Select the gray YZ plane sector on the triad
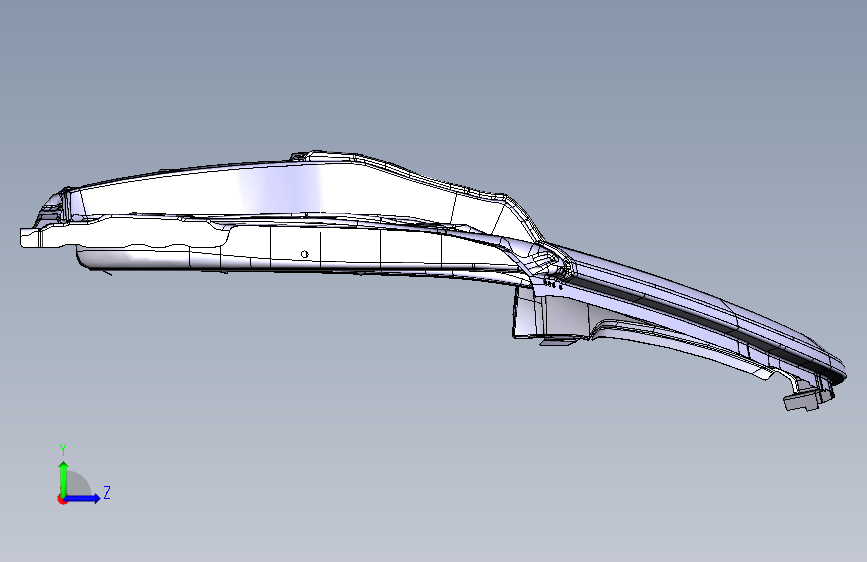The width and height of the screenshot is (867, 562). [x=78, y=484]
